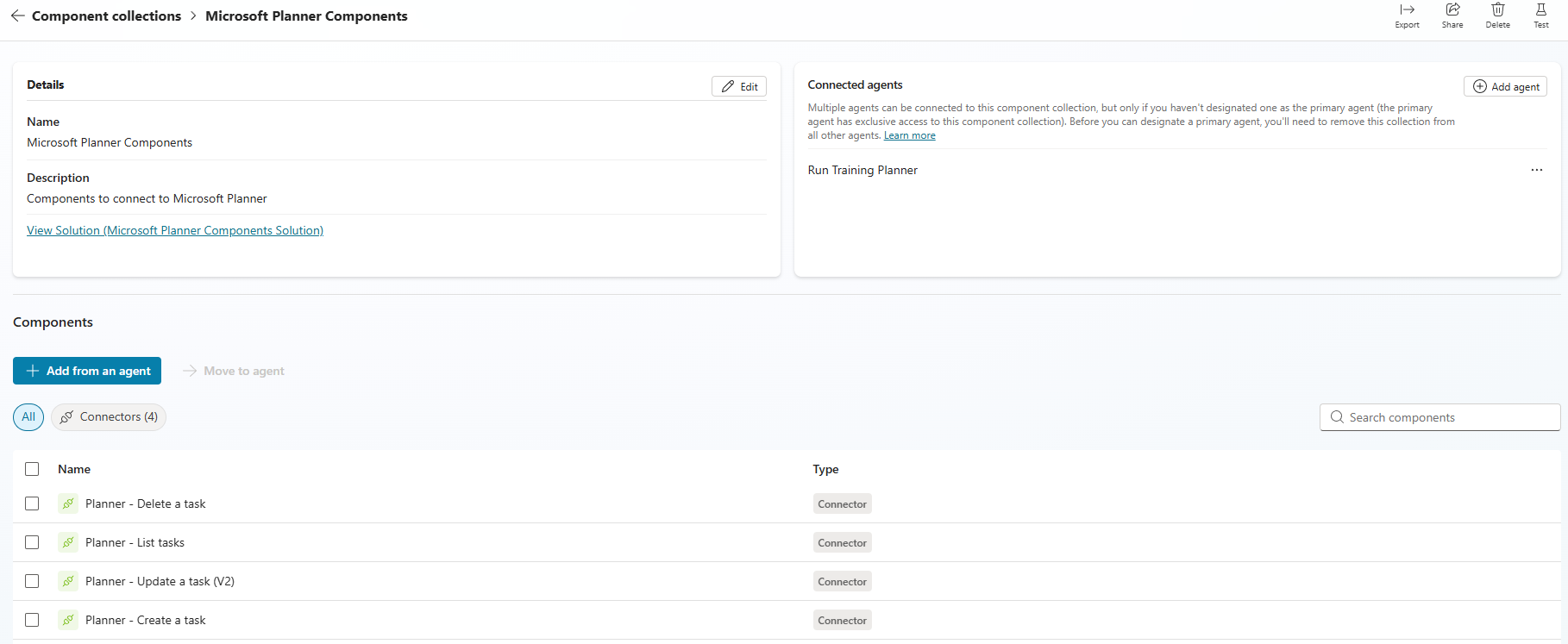Filter by Connectors (4)
Viewport: 1568px width, 644px height.
tap(109, 417)
